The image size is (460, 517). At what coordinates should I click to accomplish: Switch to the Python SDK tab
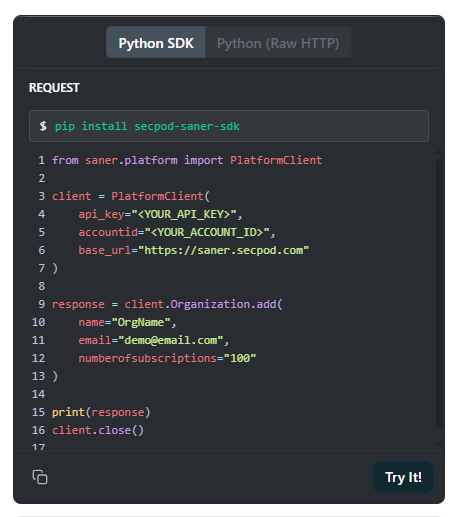pyautogui.click(x=156, y=43)
